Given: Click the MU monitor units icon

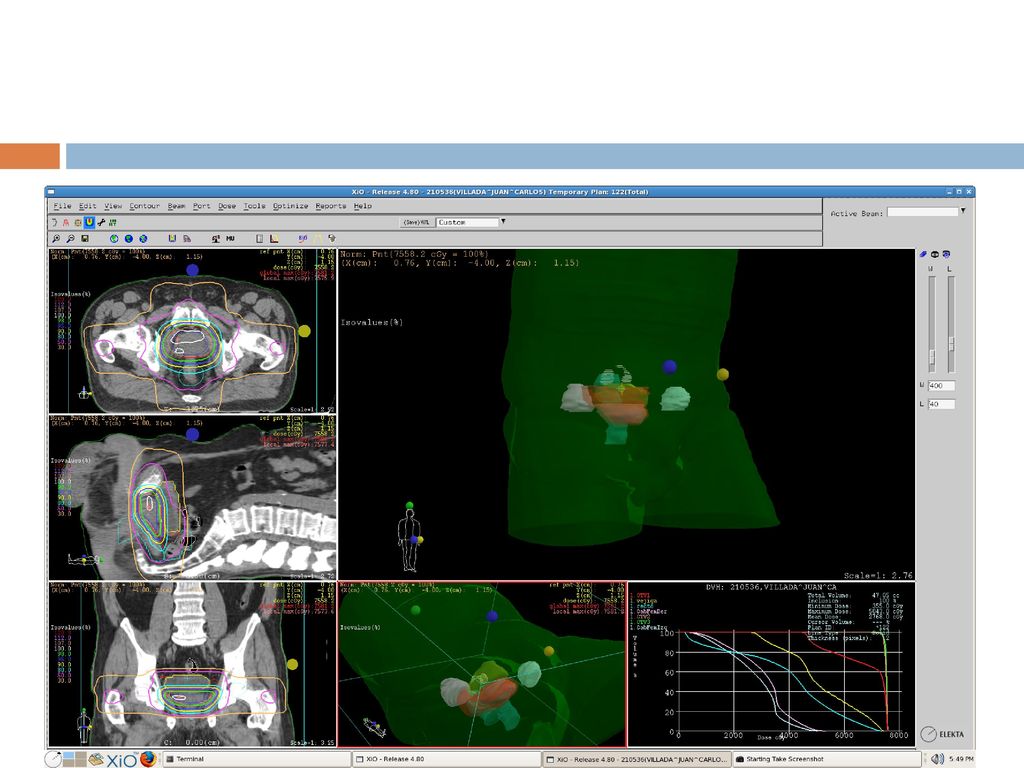Looking at the screenshot, I should (x=230, y=239).
